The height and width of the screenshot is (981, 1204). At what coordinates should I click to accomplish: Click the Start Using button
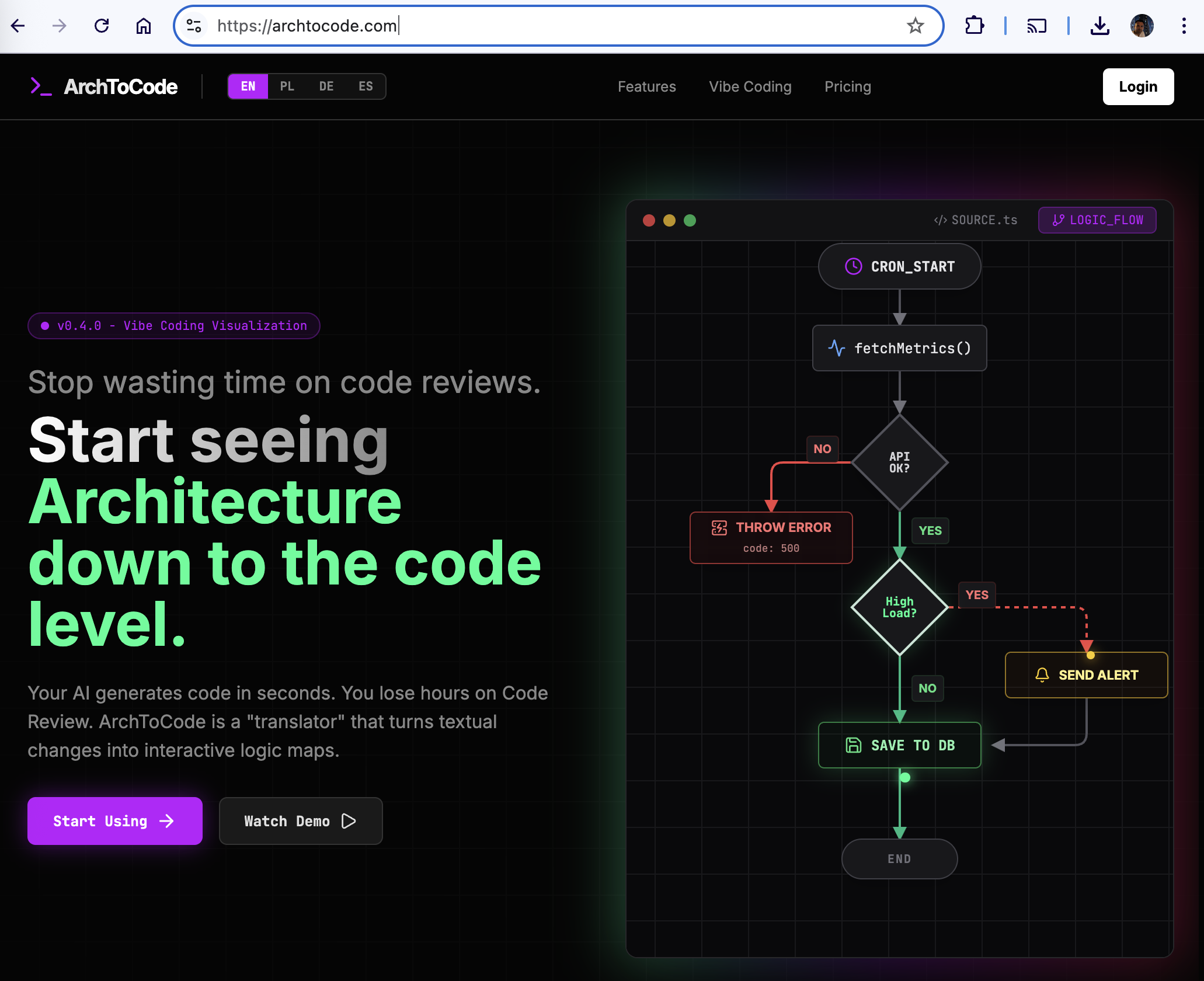click(114, 820)
